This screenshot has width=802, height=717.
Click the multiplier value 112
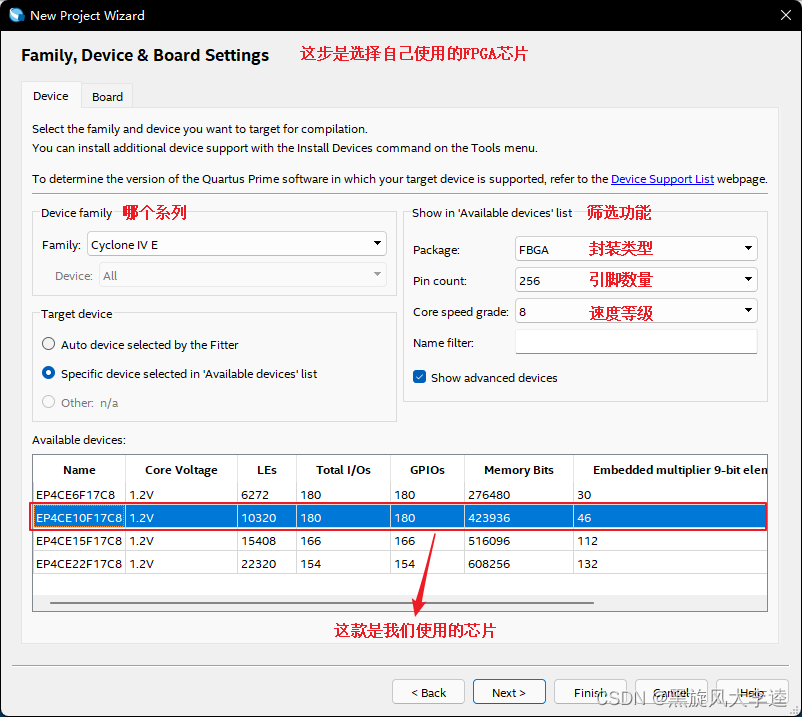click(x=587, y=541)
